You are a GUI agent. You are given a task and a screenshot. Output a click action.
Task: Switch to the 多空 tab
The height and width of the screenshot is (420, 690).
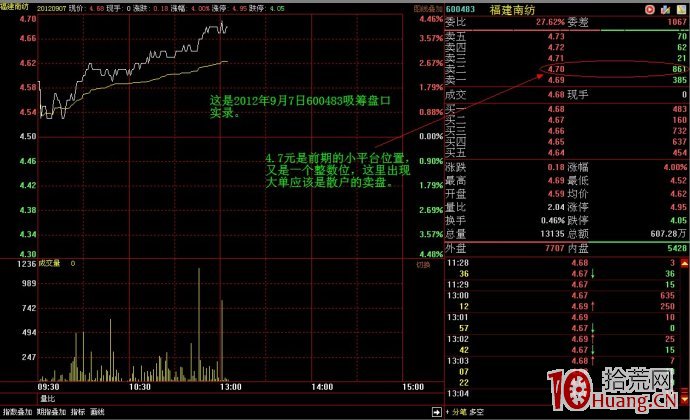coord(476,412)
